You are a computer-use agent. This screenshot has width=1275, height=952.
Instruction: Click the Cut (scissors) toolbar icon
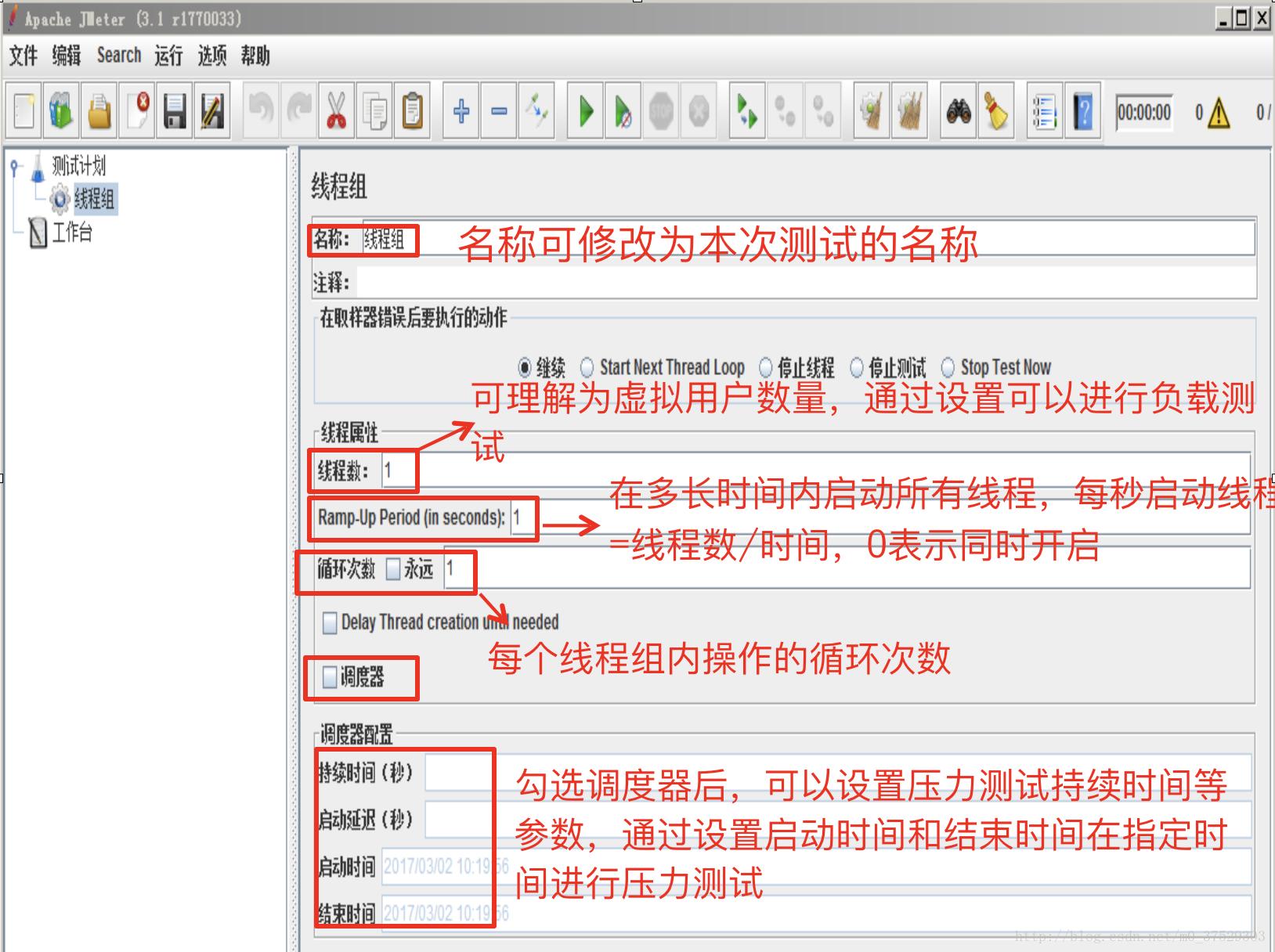coord(335,111)
